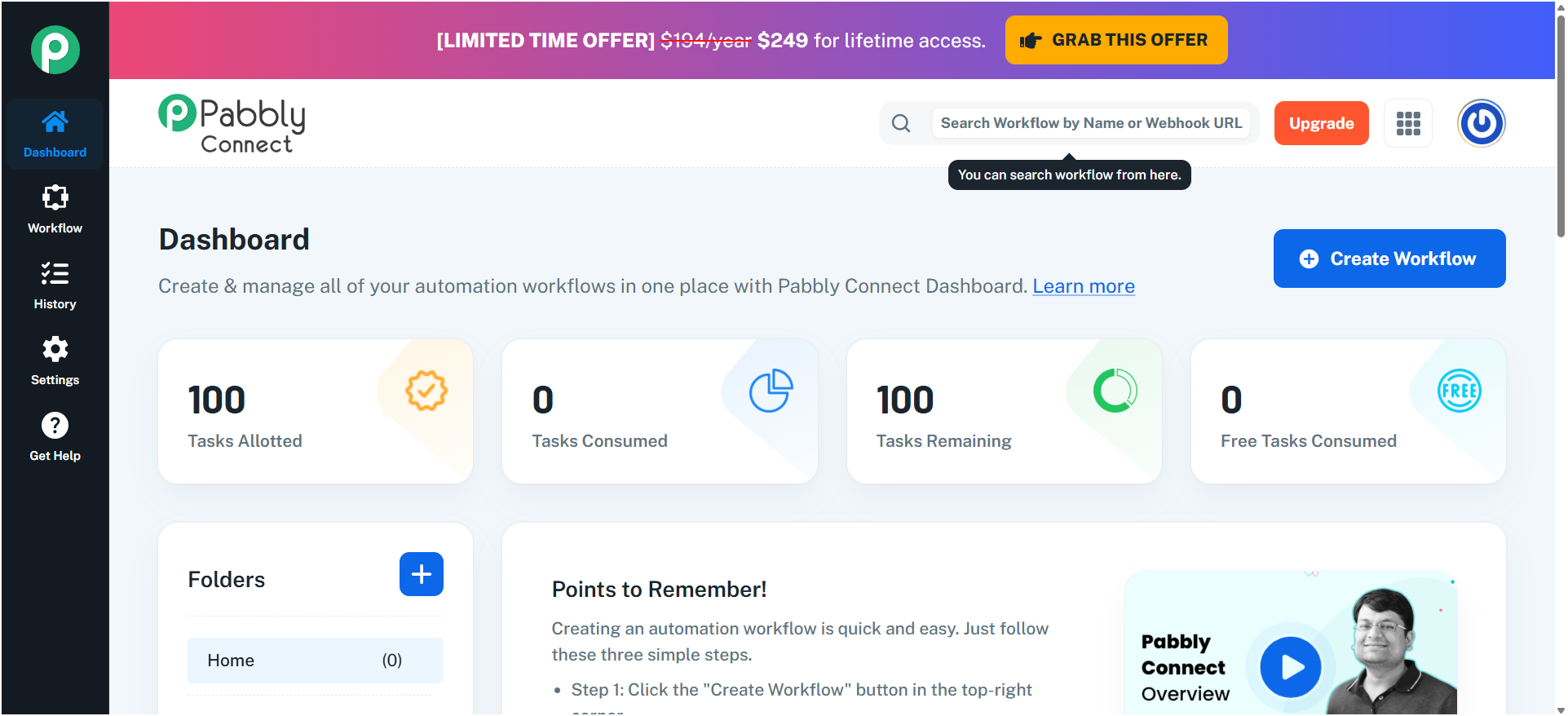Select the Home folder entry

[316, 661]
